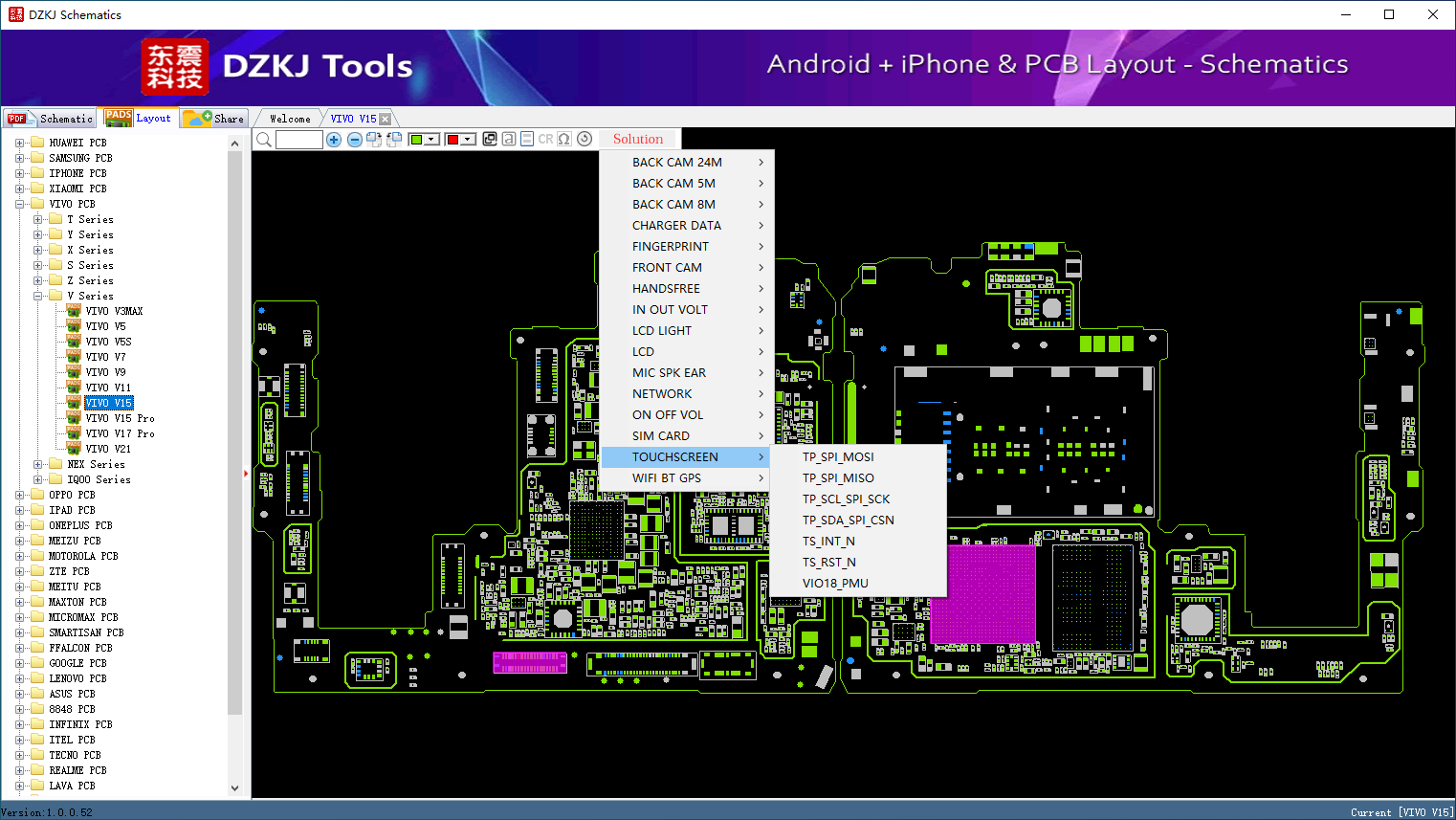
Task: Click the circular reset view icon
Action: 585,139
